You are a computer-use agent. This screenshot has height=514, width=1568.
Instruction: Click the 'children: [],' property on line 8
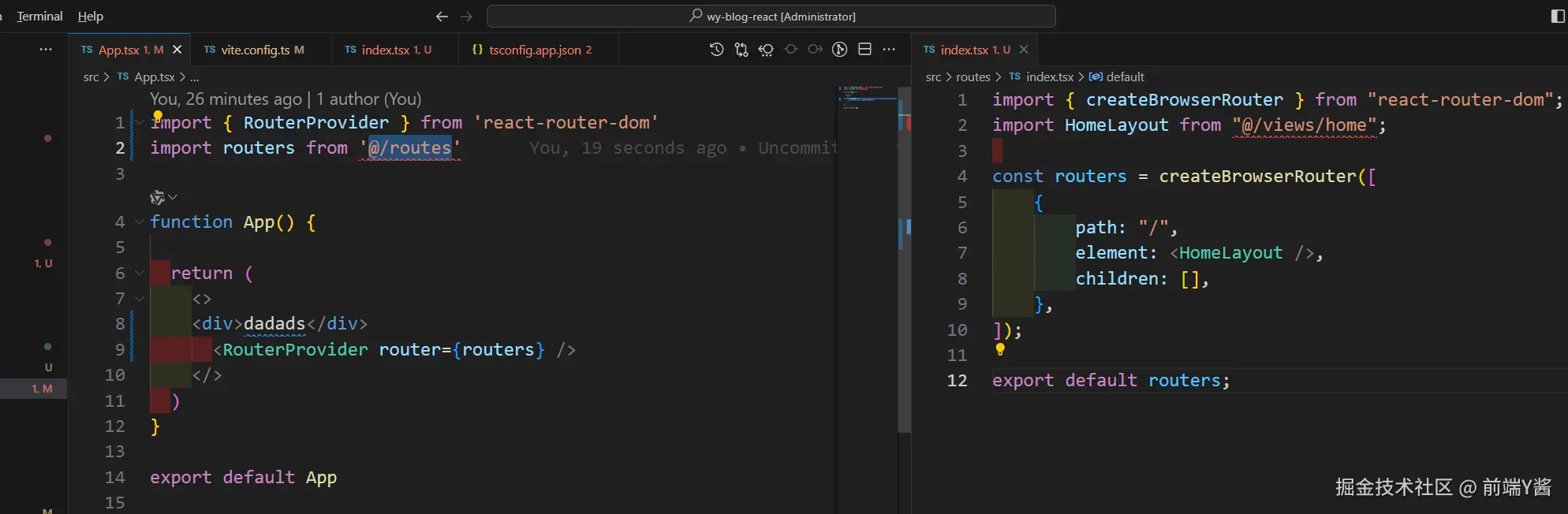click(x=1141, y=279)
